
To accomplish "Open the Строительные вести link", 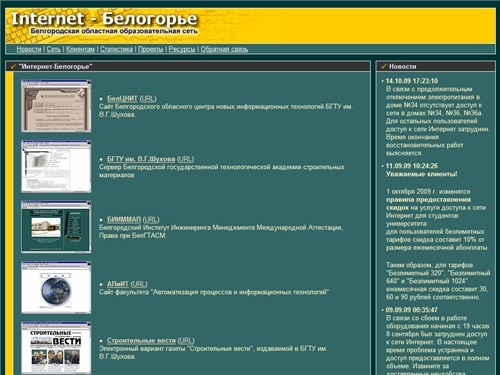I will 141,340.
